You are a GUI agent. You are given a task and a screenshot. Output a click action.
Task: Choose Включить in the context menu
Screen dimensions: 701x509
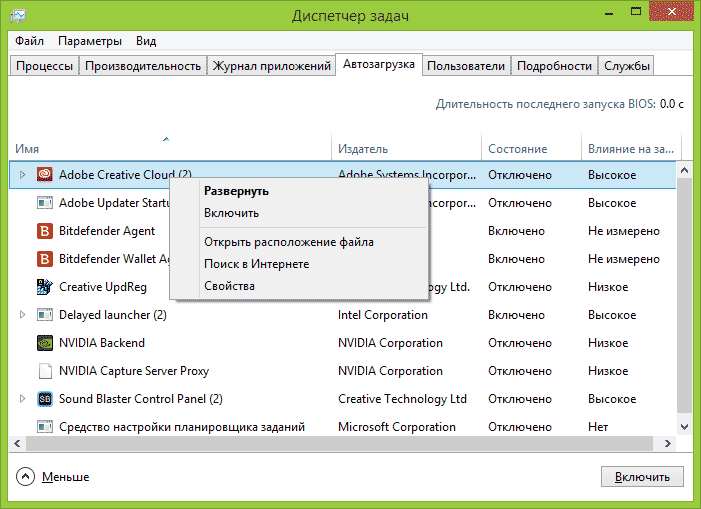[300, 213]
